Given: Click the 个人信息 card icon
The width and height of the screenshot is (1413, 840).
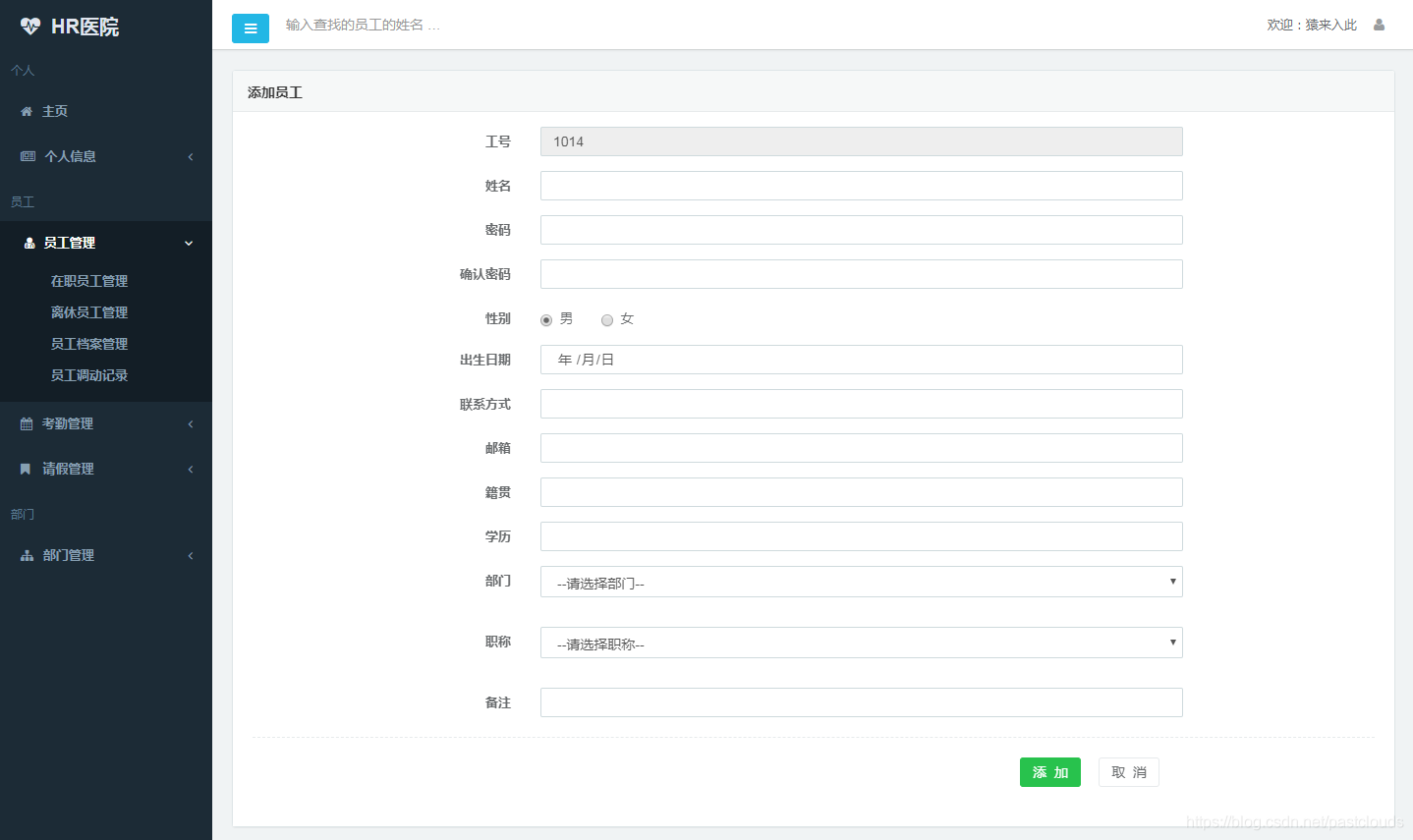Looking at the screenshot, I should click(28, 156).
